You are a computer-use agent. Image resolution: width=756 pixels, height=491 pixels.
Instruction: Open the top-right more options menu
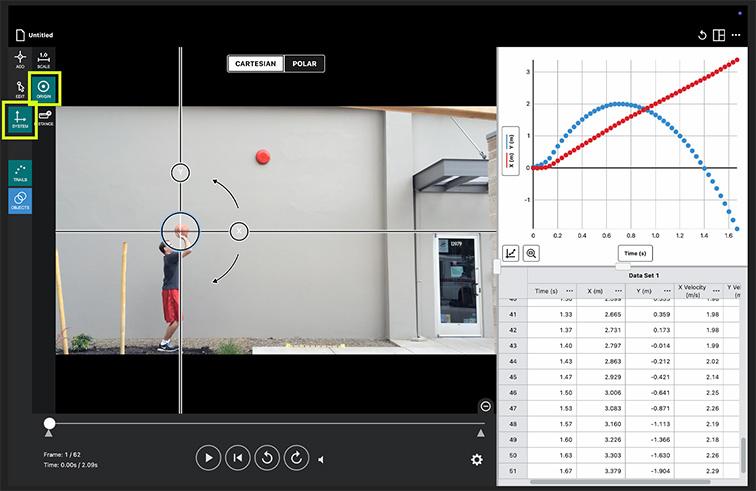point(736,35)
